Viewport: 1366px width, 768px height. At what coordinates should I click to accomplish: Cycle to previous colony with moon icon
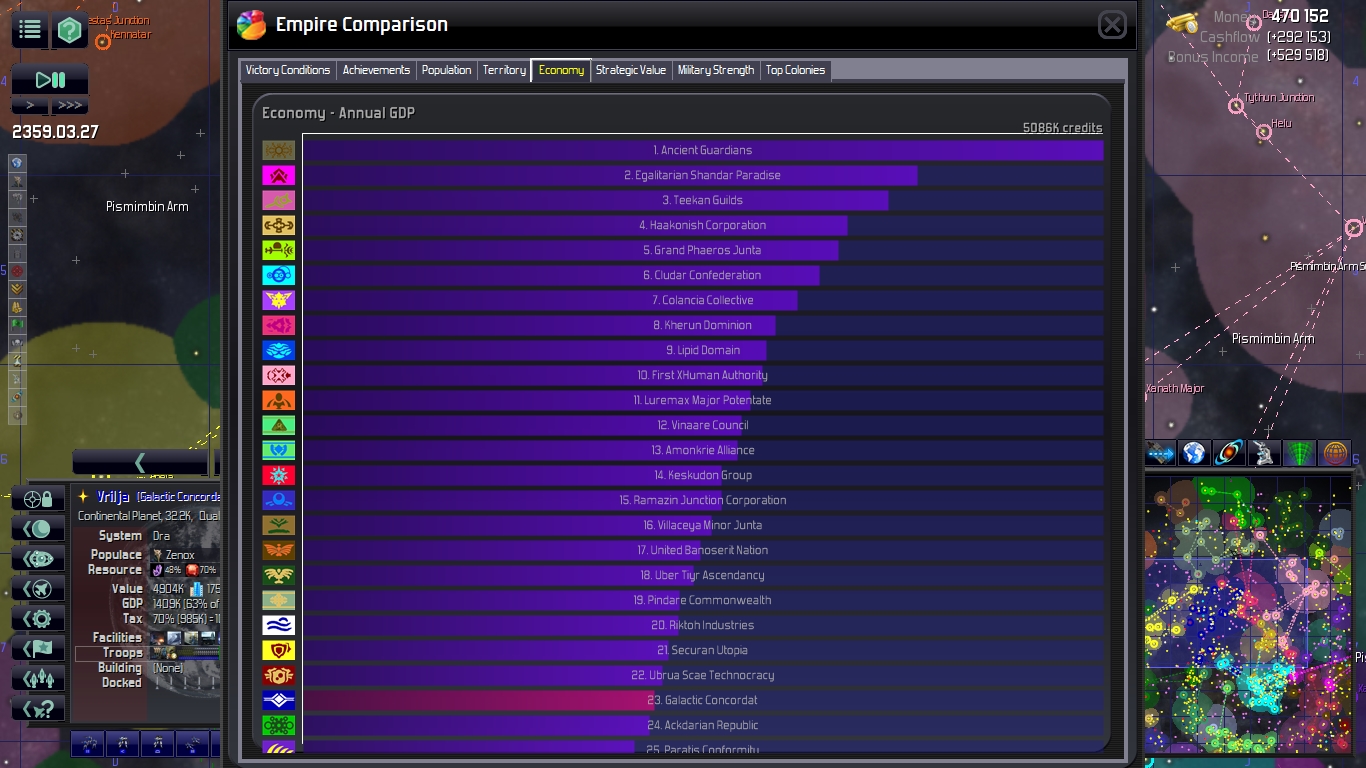point(38,529)
